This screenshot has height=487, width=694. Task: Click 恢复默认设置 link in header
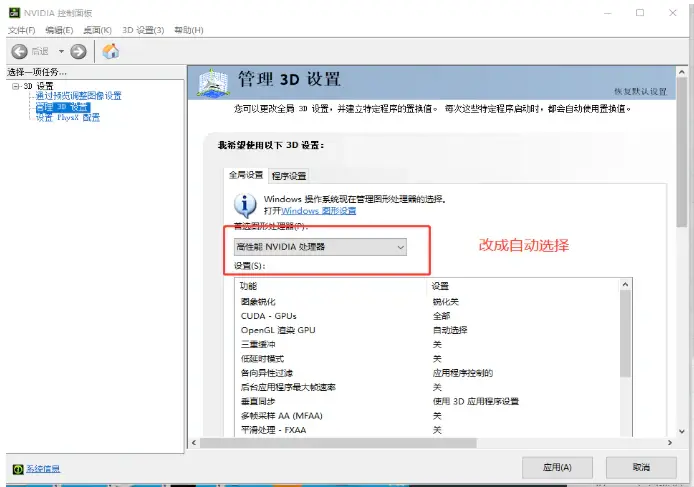[x=640, y=92]
